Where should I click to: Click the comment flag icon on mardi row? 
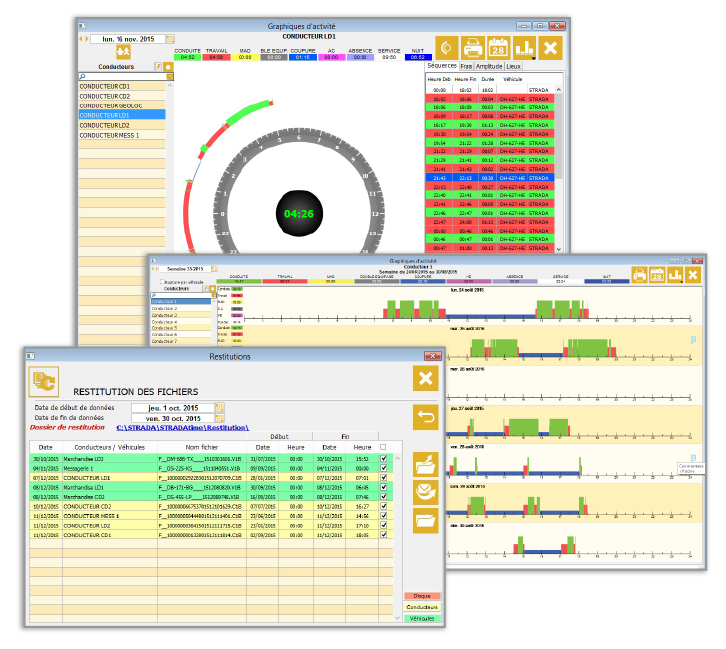693,340
